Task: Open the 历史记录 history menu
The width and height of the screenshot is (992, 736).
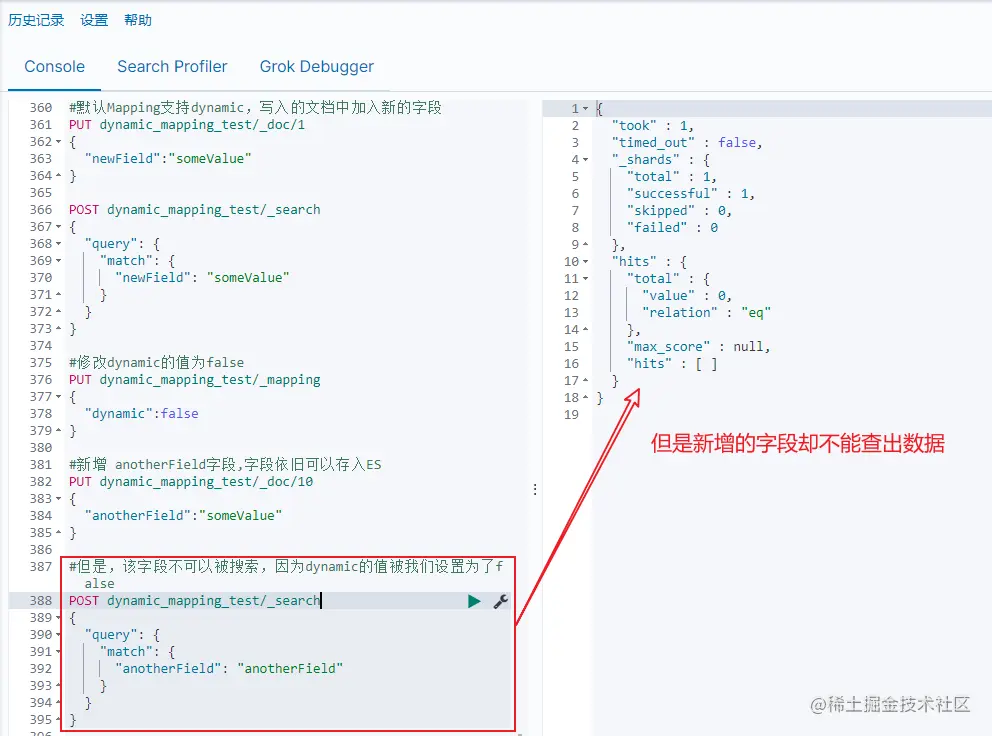Action: 36,20
